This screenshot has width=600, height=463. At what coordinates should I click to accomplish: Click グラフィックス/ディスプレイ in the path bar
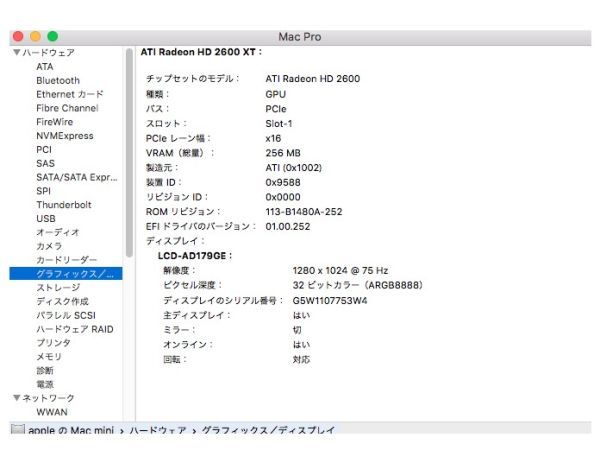(x=268, y=430)
